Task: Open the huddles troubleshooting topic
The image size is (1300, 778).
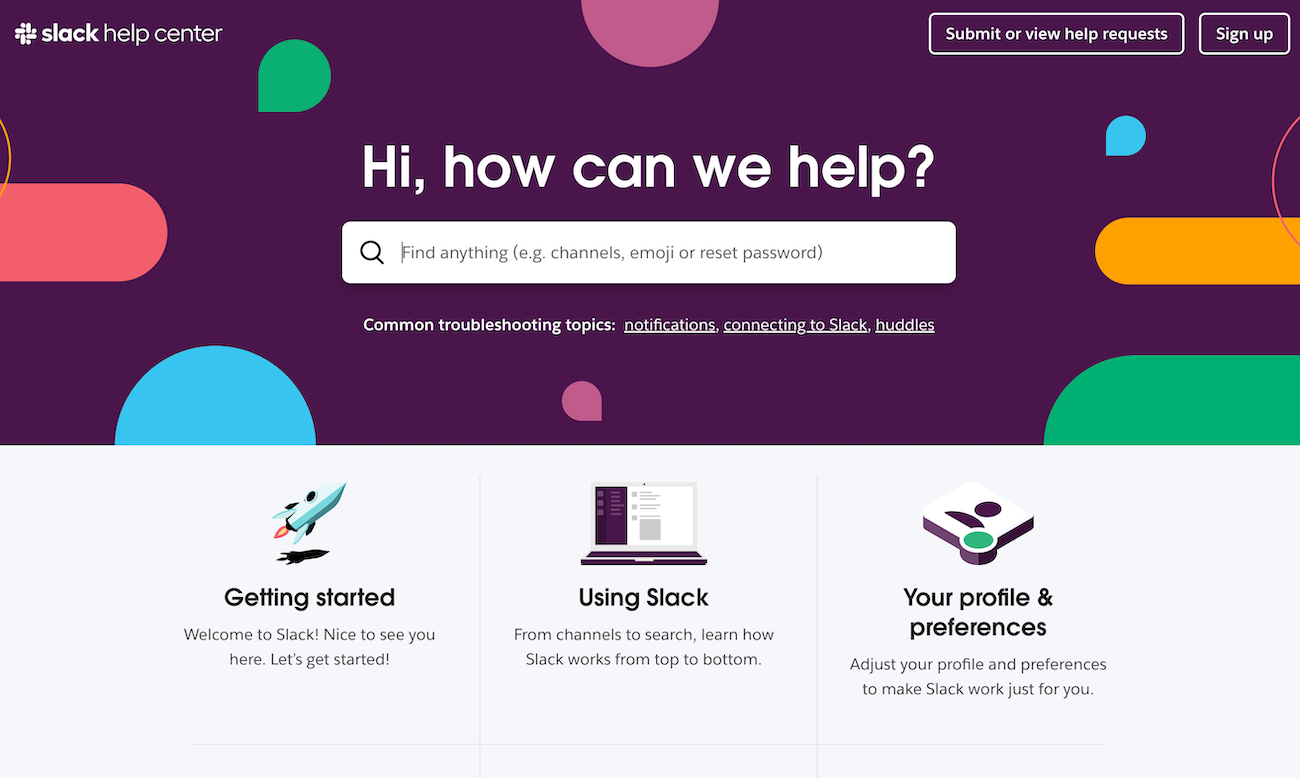Action: coord(905,325)
